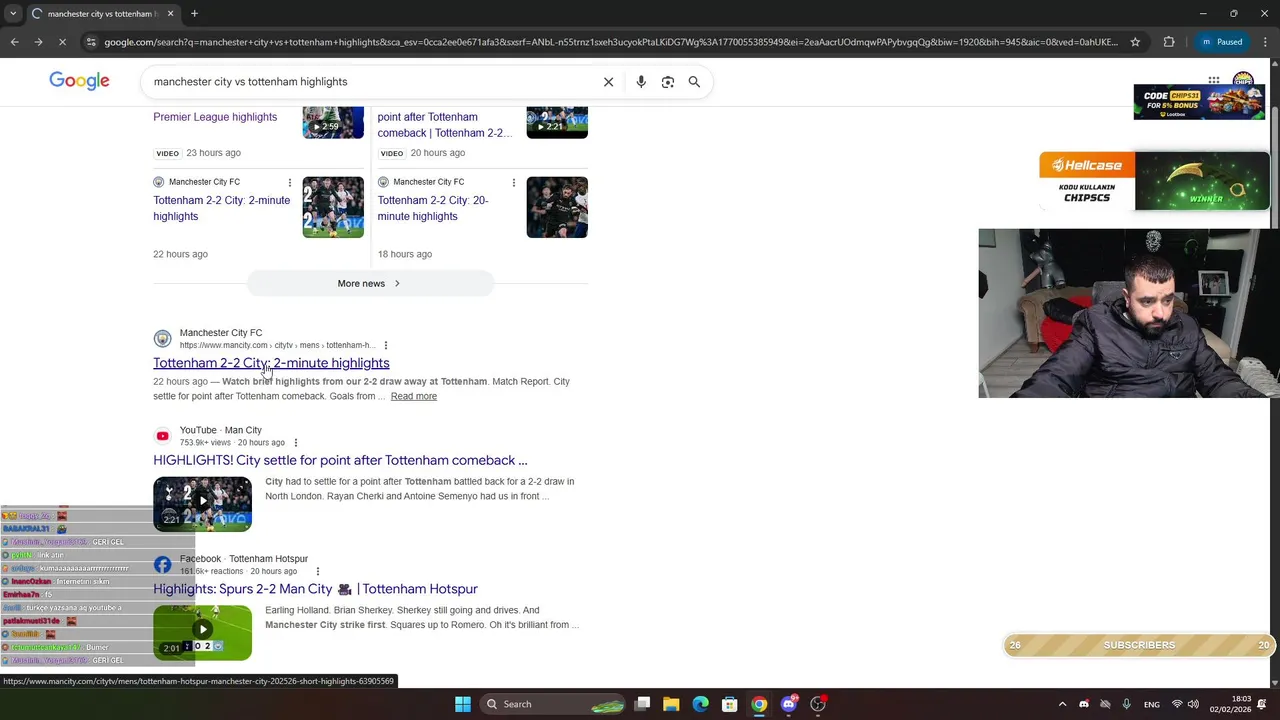Clear the search query with X

pyautogui.click(x=608, y=82)
